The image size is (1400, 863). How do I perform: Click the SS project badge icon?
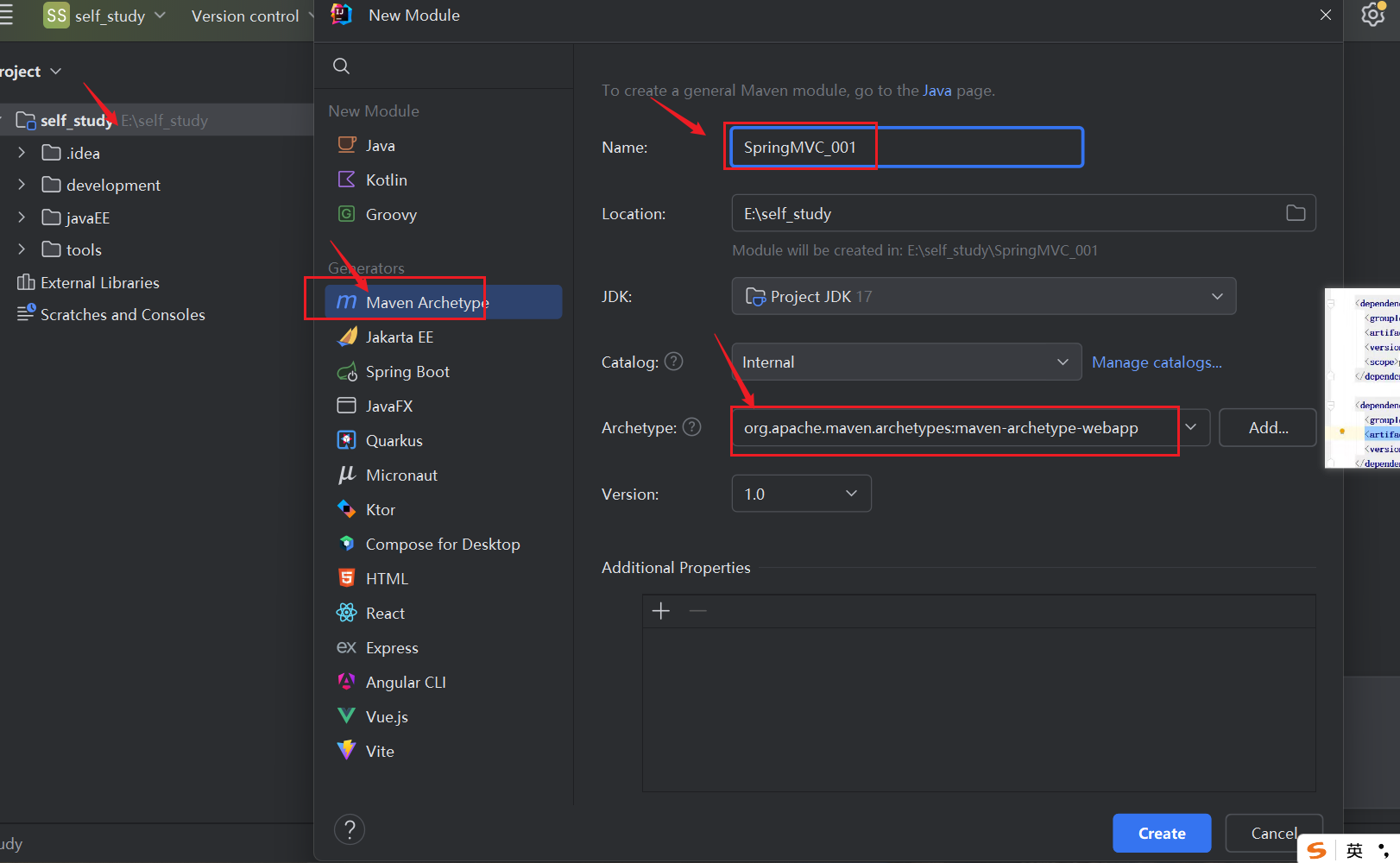tap(56, 16)
